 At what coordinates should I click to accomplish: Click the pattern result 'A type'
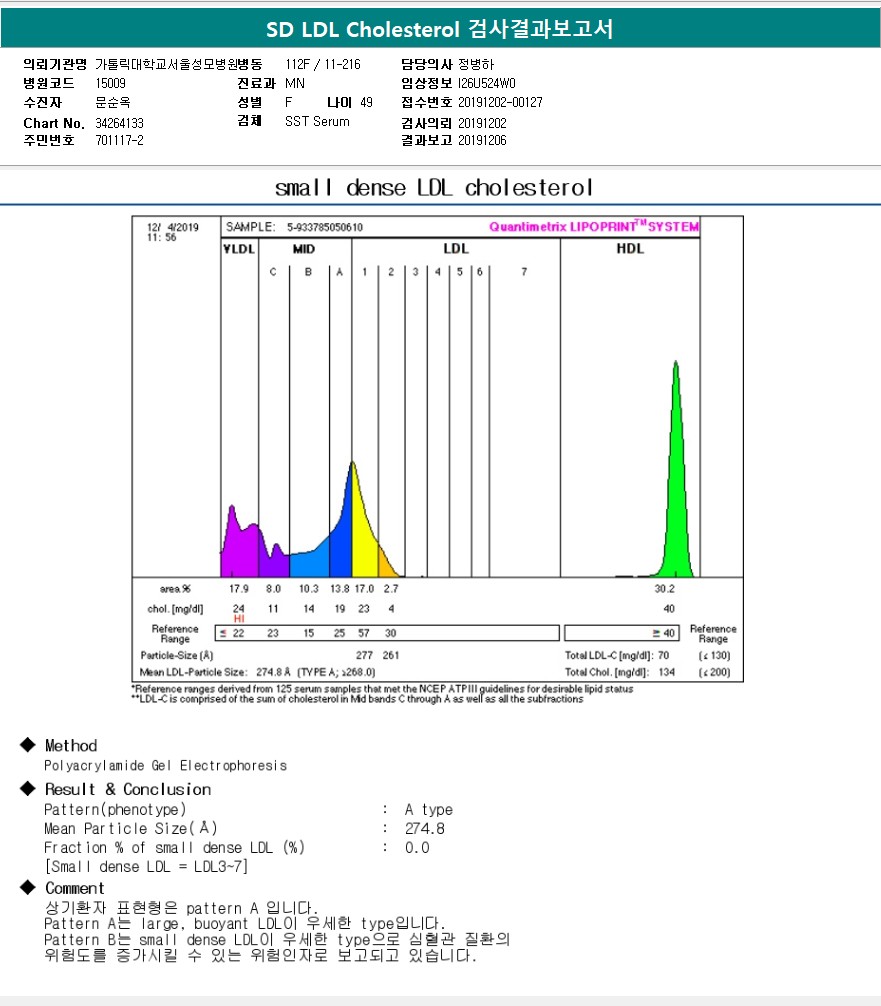point(429,810)
